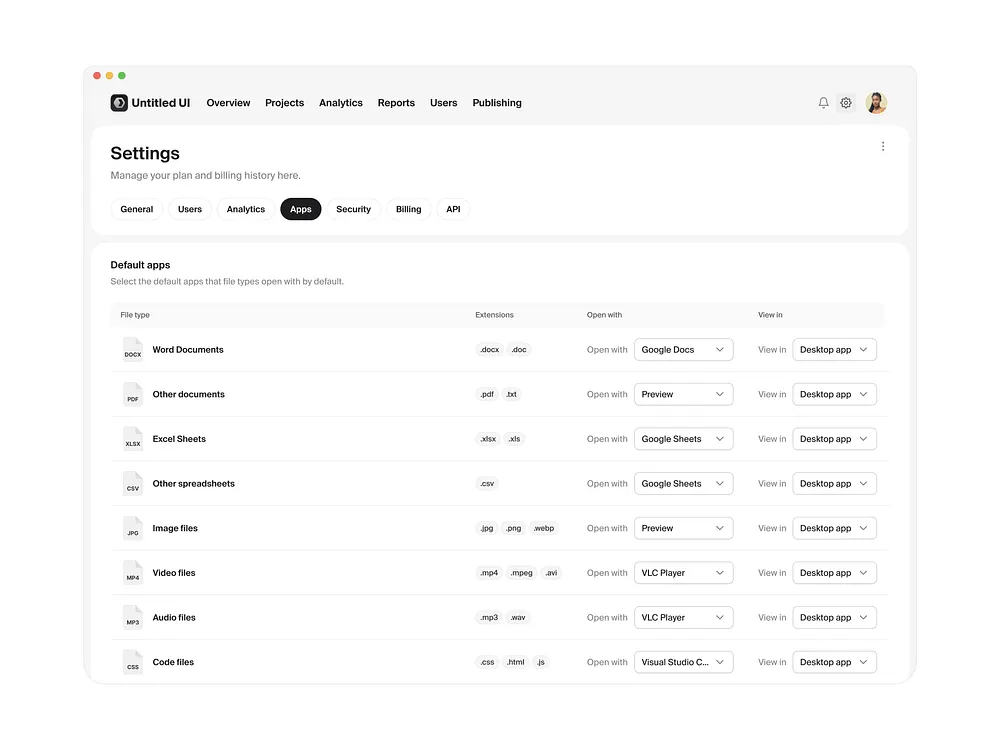
Task: Open the Google Docs app dropdown
Action: pos(683,349)
